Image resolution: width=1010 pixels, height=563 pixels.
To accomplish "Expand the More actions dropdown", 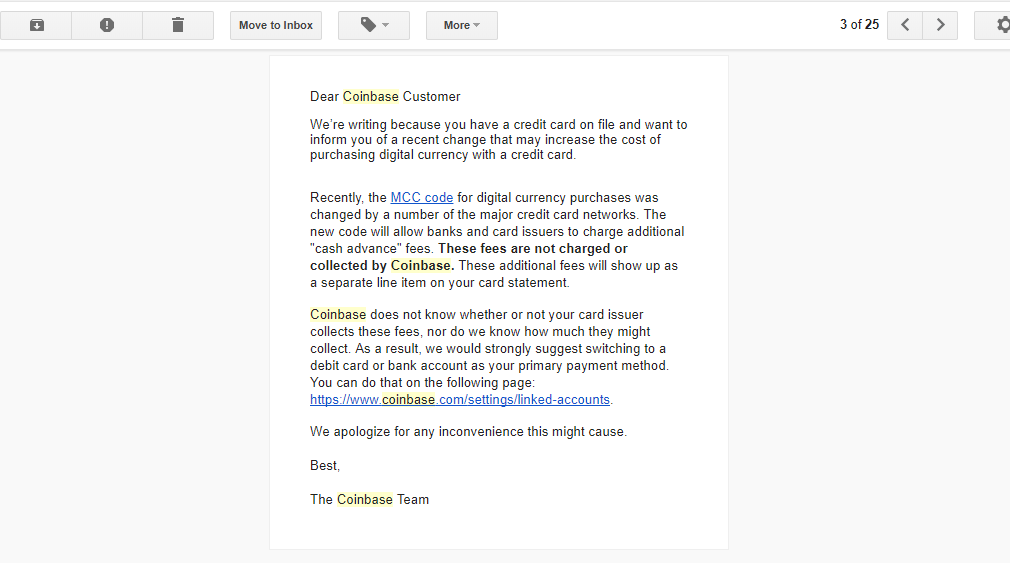I will [x=462, y=25].
